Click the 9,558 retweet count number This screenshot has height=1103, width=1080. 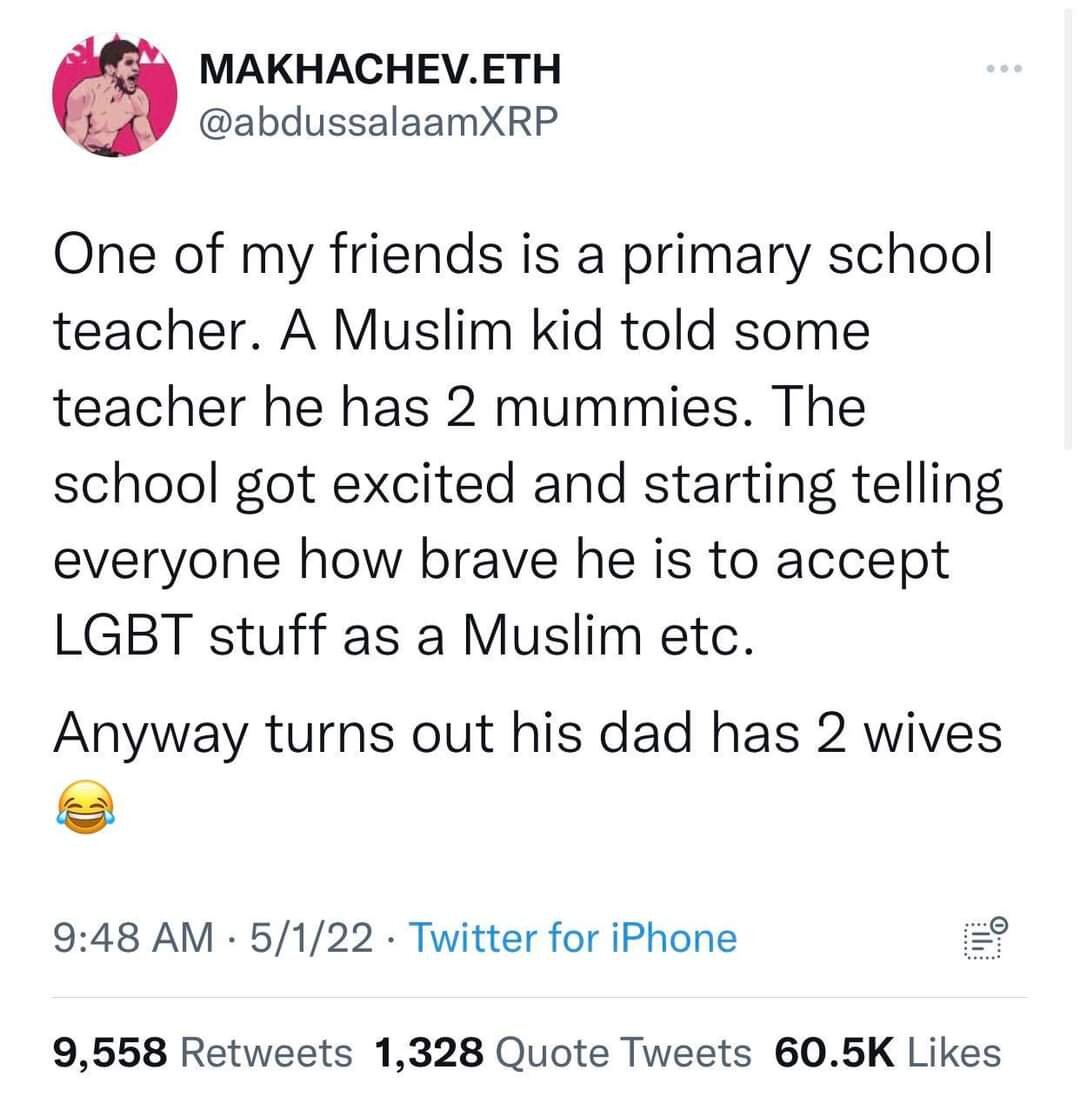click(x=112, y=1052)
